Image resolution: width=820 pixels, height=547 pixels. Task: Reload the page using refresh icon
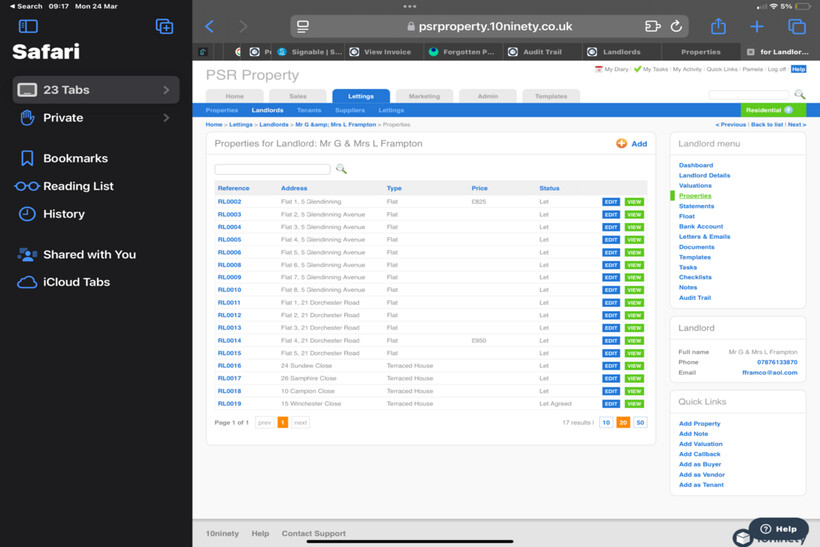676,27
